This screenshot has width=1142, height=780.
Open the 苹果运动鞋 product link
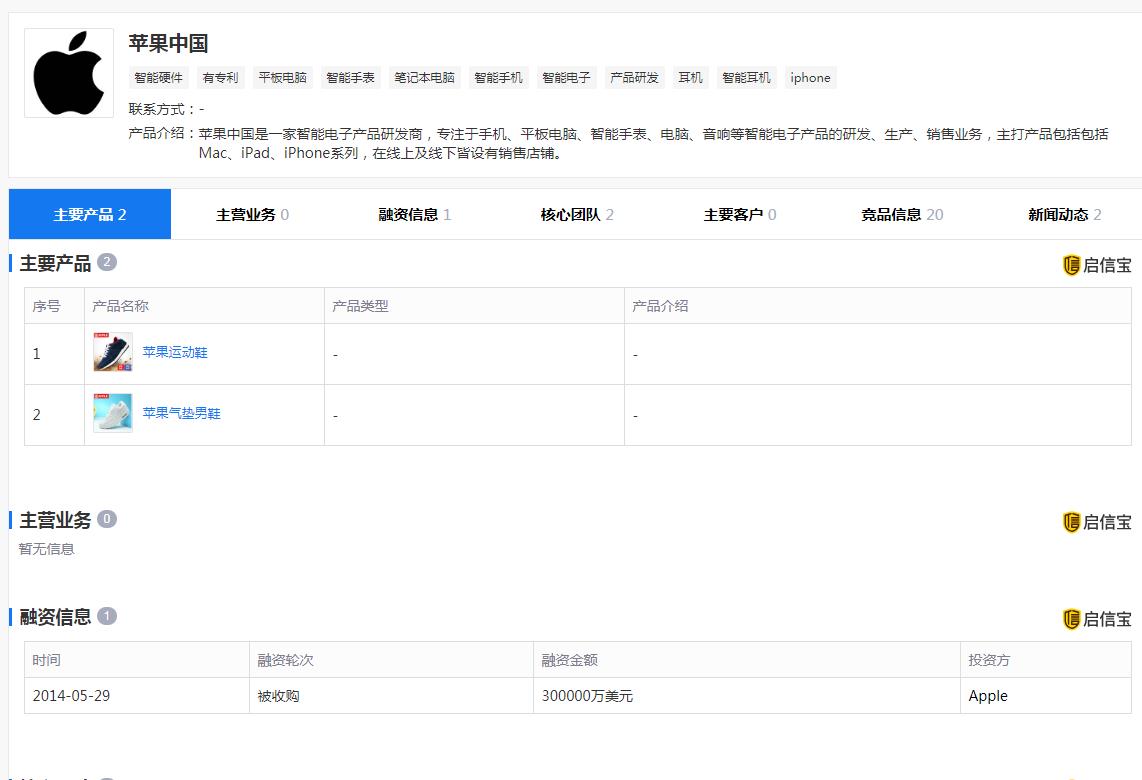tap(175, 352)
